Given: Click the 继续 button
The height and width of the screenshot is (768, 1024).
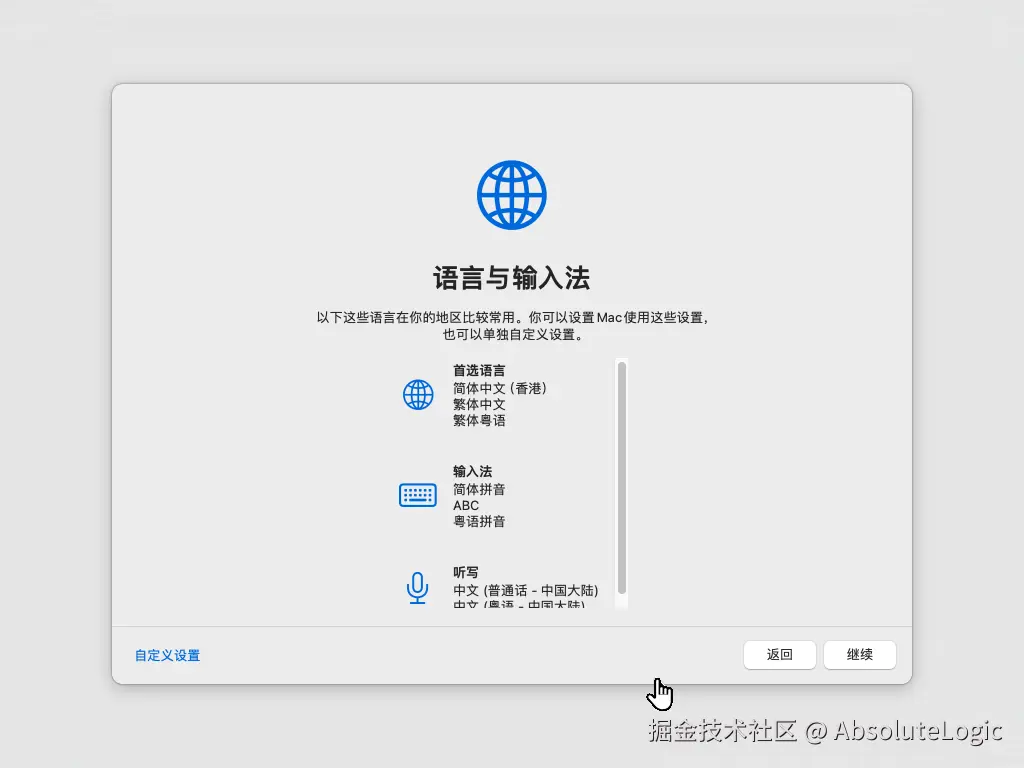Looking at the screenshot, I should [x=859, y=654].
